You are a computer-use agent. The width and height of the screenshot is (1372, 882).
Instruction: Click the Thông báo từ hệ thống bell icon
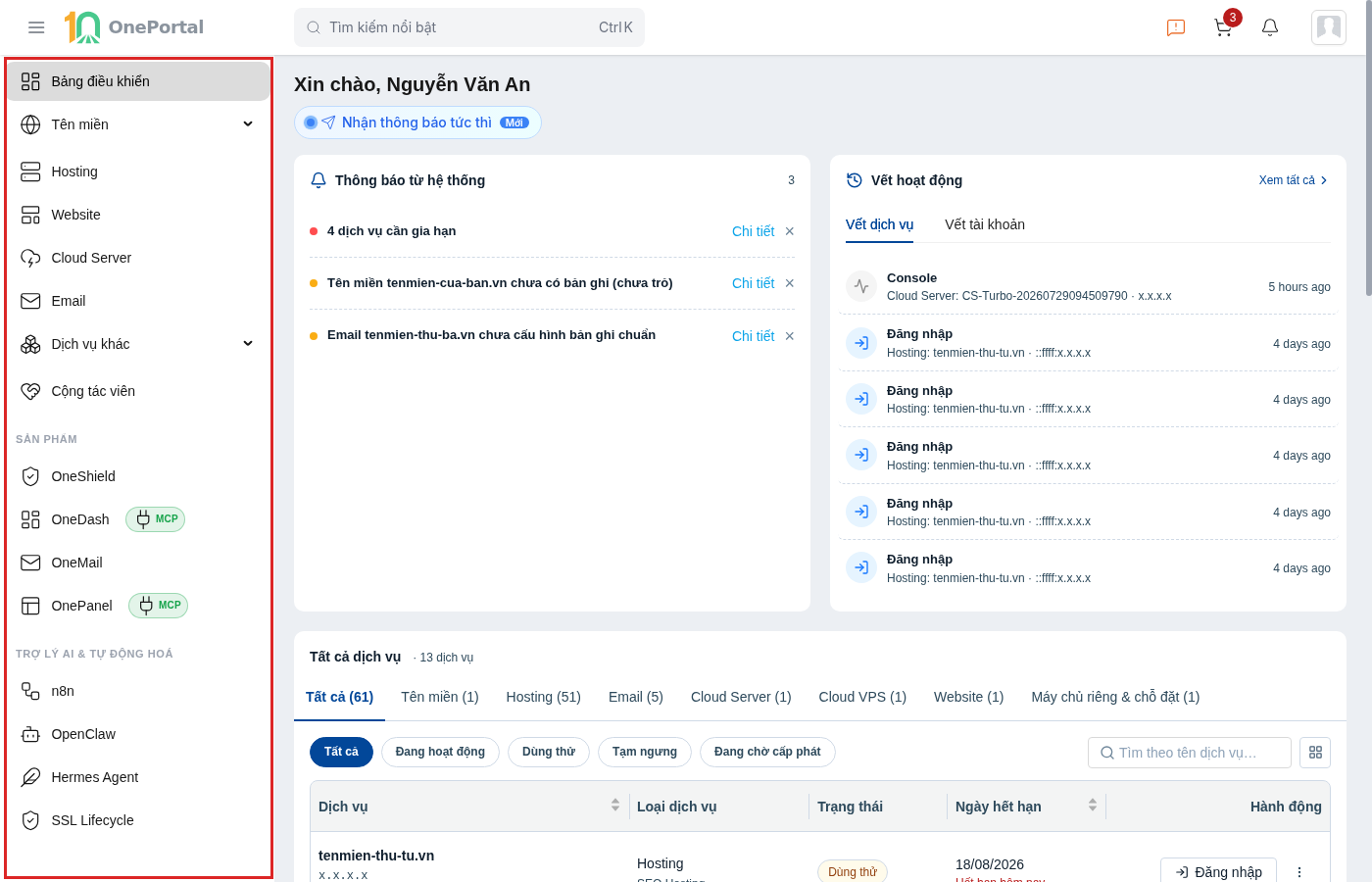tap(318, 180)
